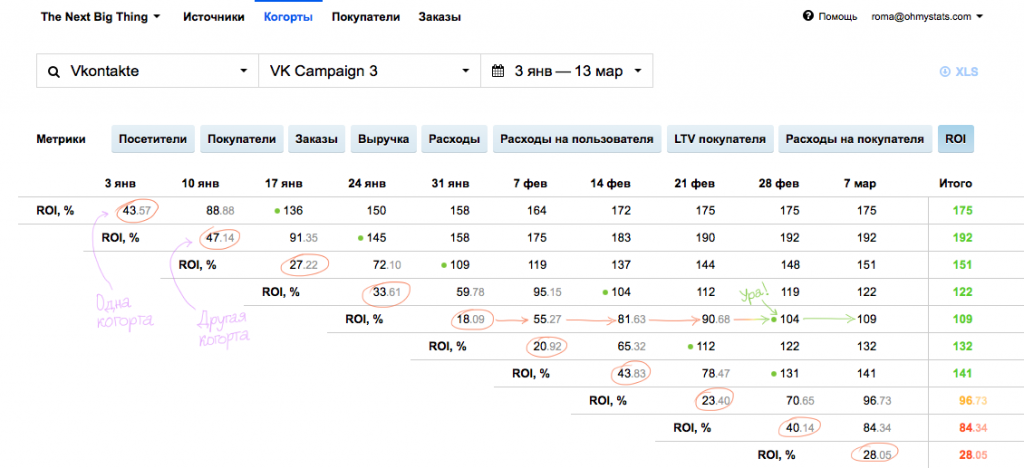Click the Итого column header
The height and width of the screenshot is (468, 1024).
(954, 184)
